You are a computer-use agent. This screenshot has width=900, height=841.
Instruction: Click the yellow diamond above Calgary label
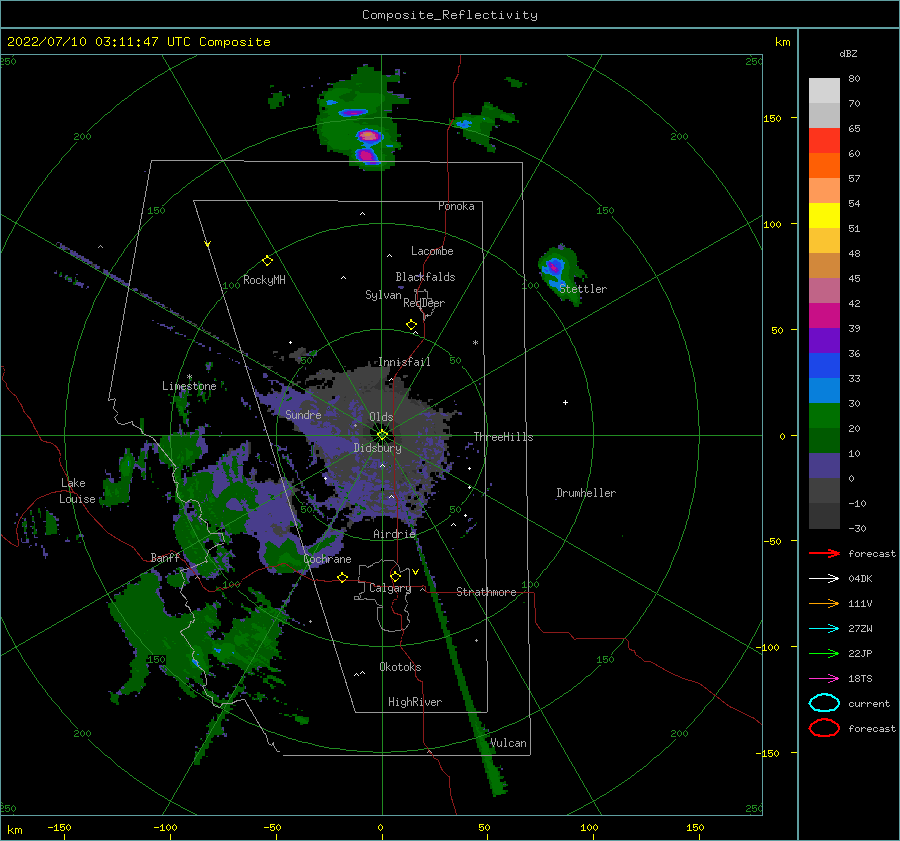point(395,576)
